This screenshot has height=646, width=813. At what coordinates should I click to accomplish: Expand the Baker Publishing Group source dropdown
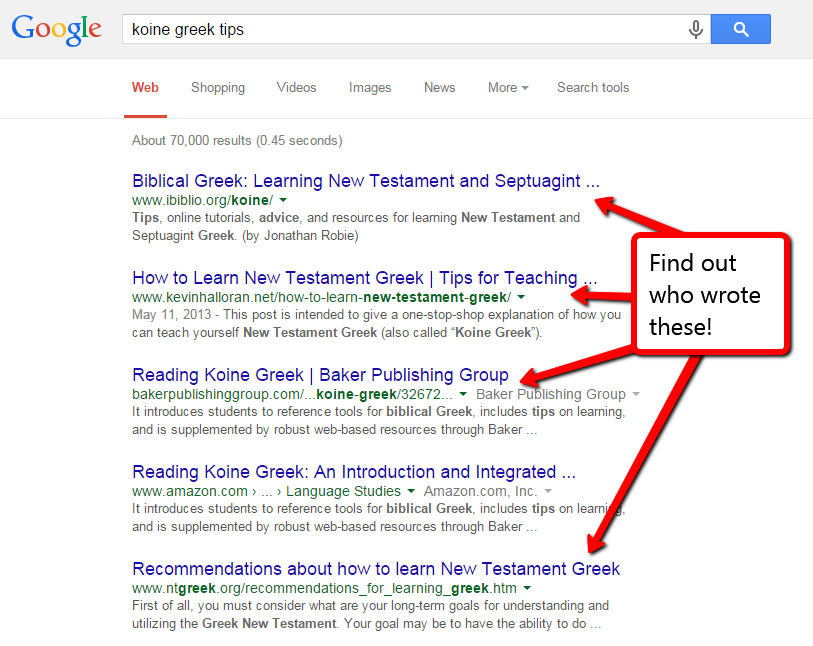point(637,394)
